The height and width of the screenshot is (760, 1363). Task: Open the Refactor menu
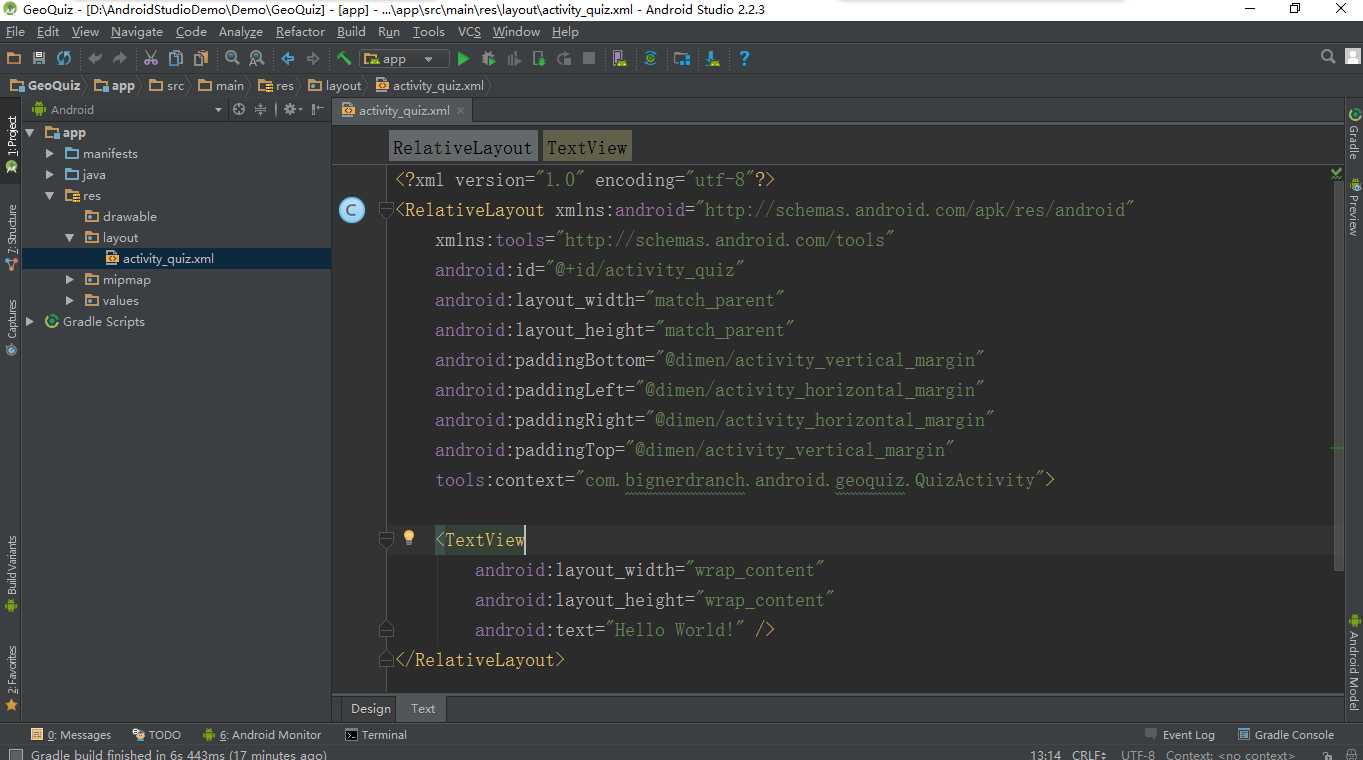[300, 32]
